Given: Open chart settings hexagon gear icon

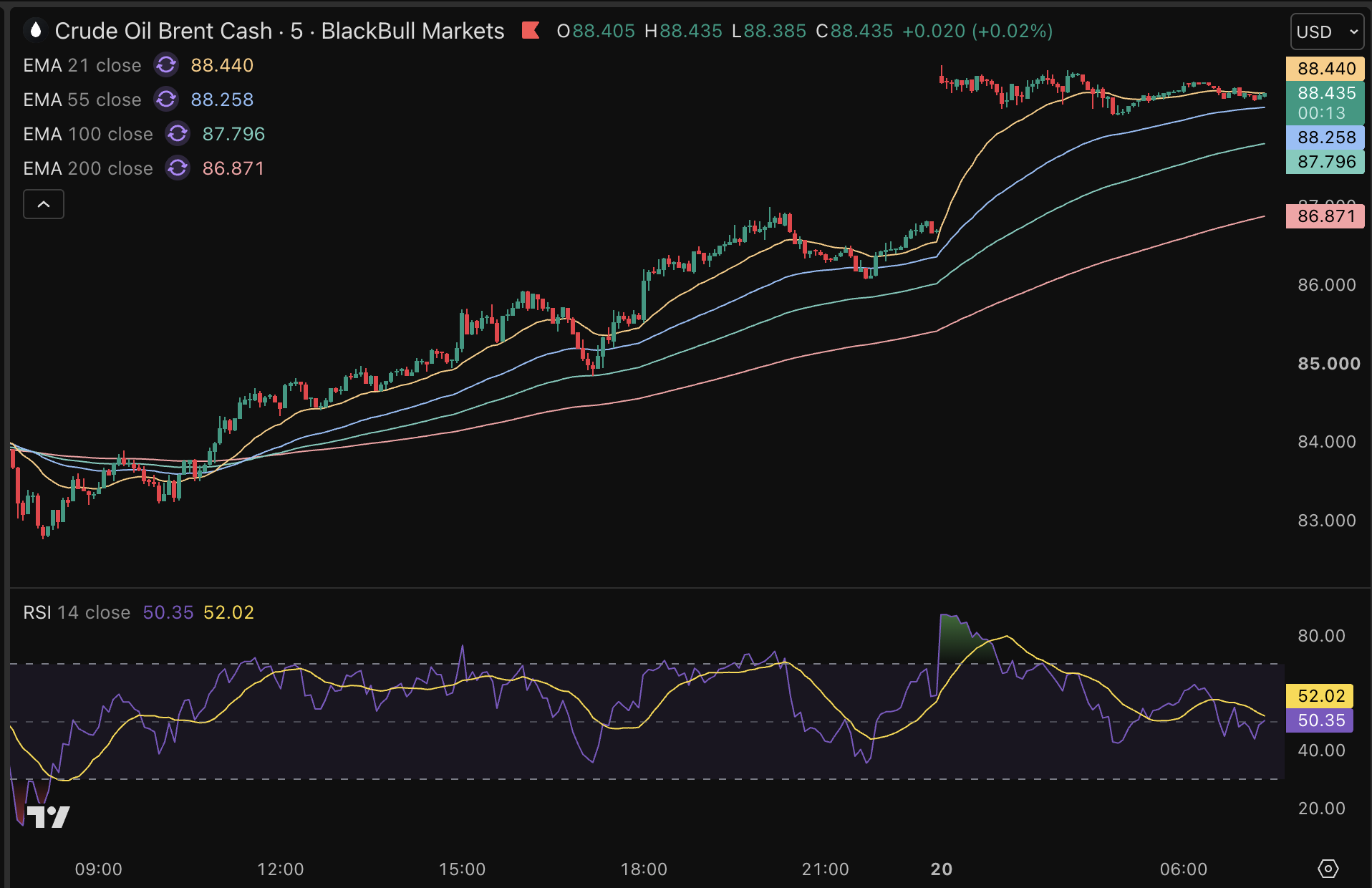Looking at the screenshot, I should pos(1328,869).
